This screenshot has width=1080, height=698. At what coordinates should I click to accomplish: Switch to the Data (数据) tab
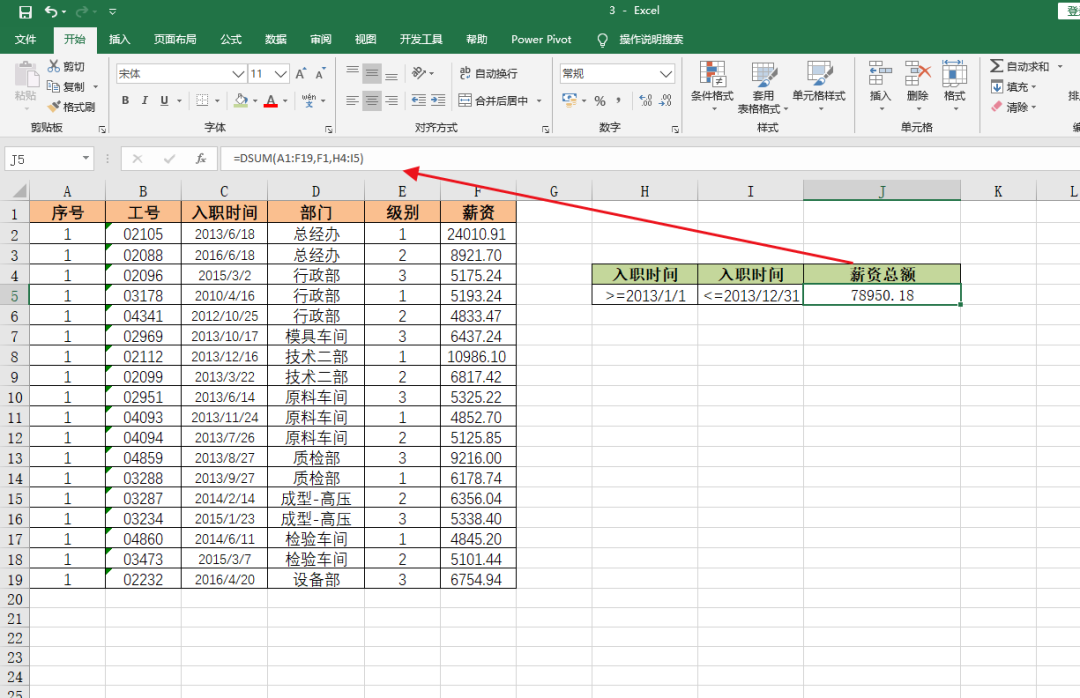point(276,39)
